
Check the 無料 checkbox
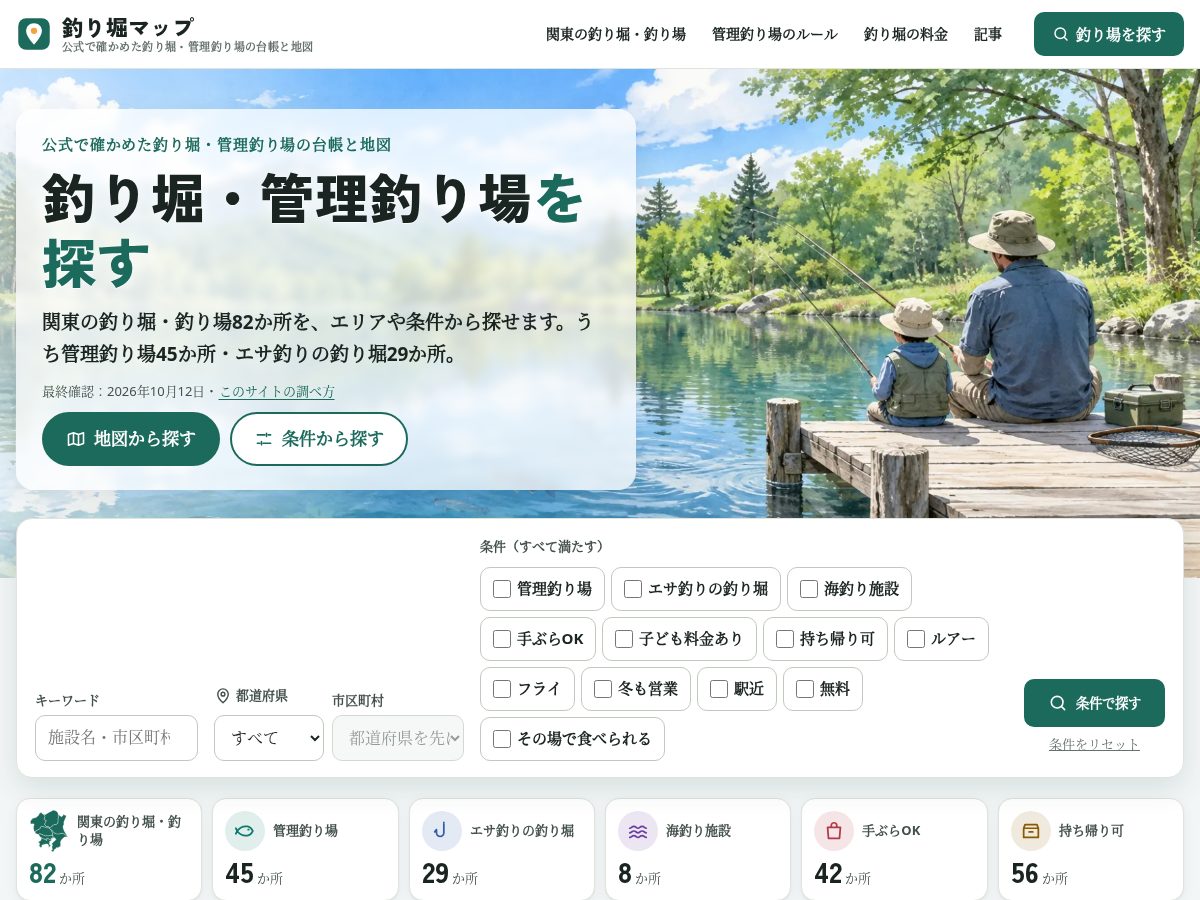[805, 689]
